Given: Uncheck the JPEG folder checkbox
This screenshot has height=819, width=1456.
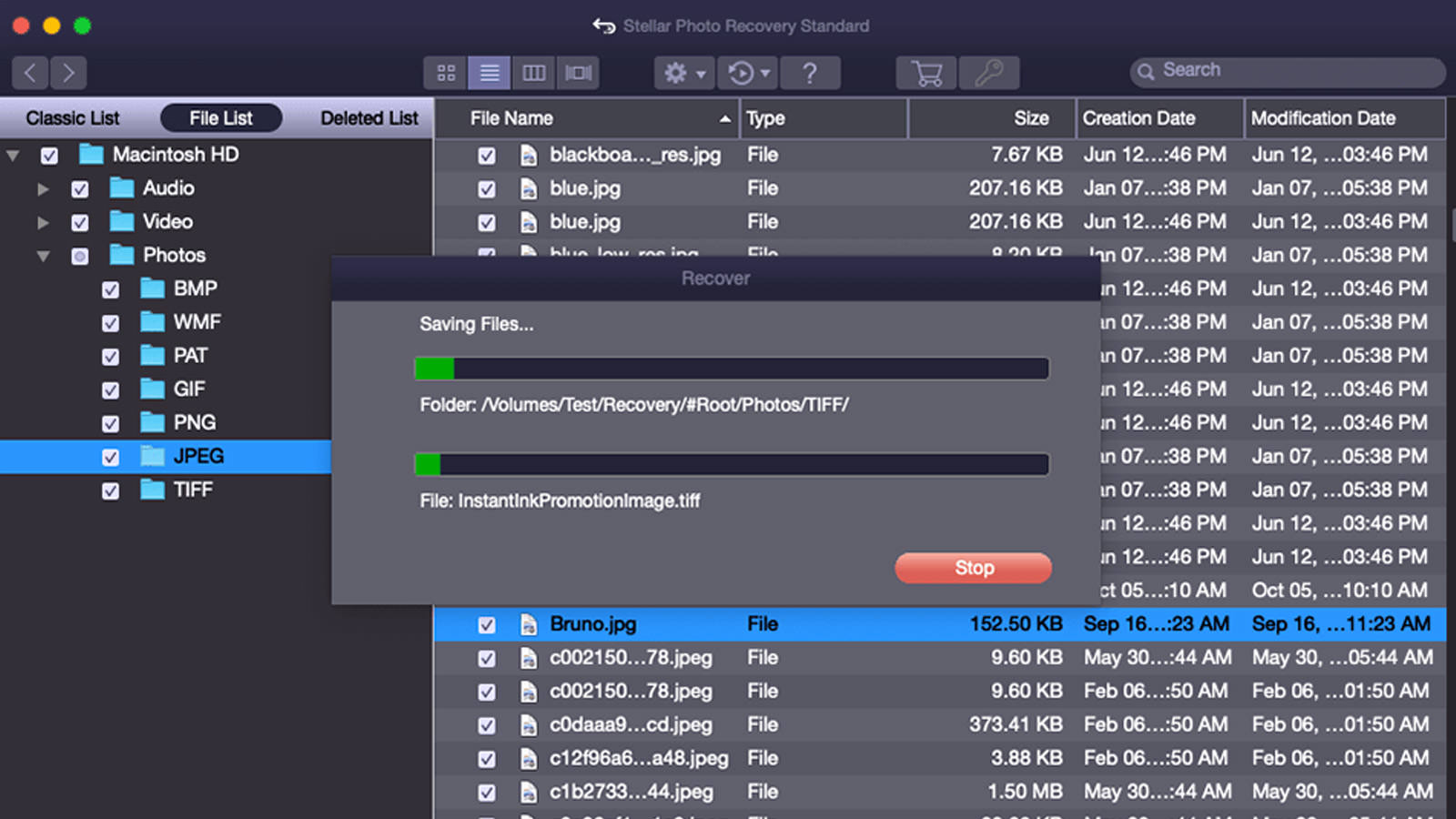Looking at the screenshot, I should 111,458.
